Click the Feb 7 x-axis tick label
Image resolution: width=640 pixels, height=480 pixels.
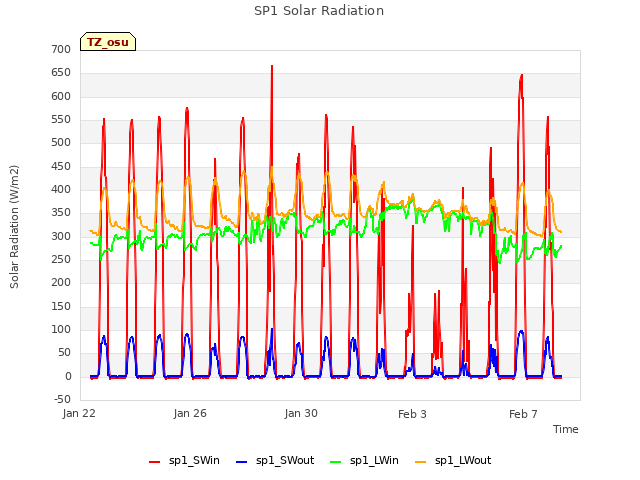[523, 414]
